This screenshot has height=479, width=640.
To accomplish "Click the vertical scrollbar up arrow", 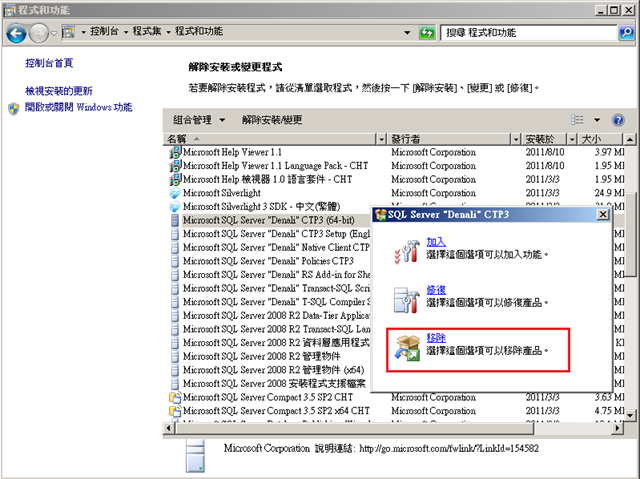I will [630, 140].
